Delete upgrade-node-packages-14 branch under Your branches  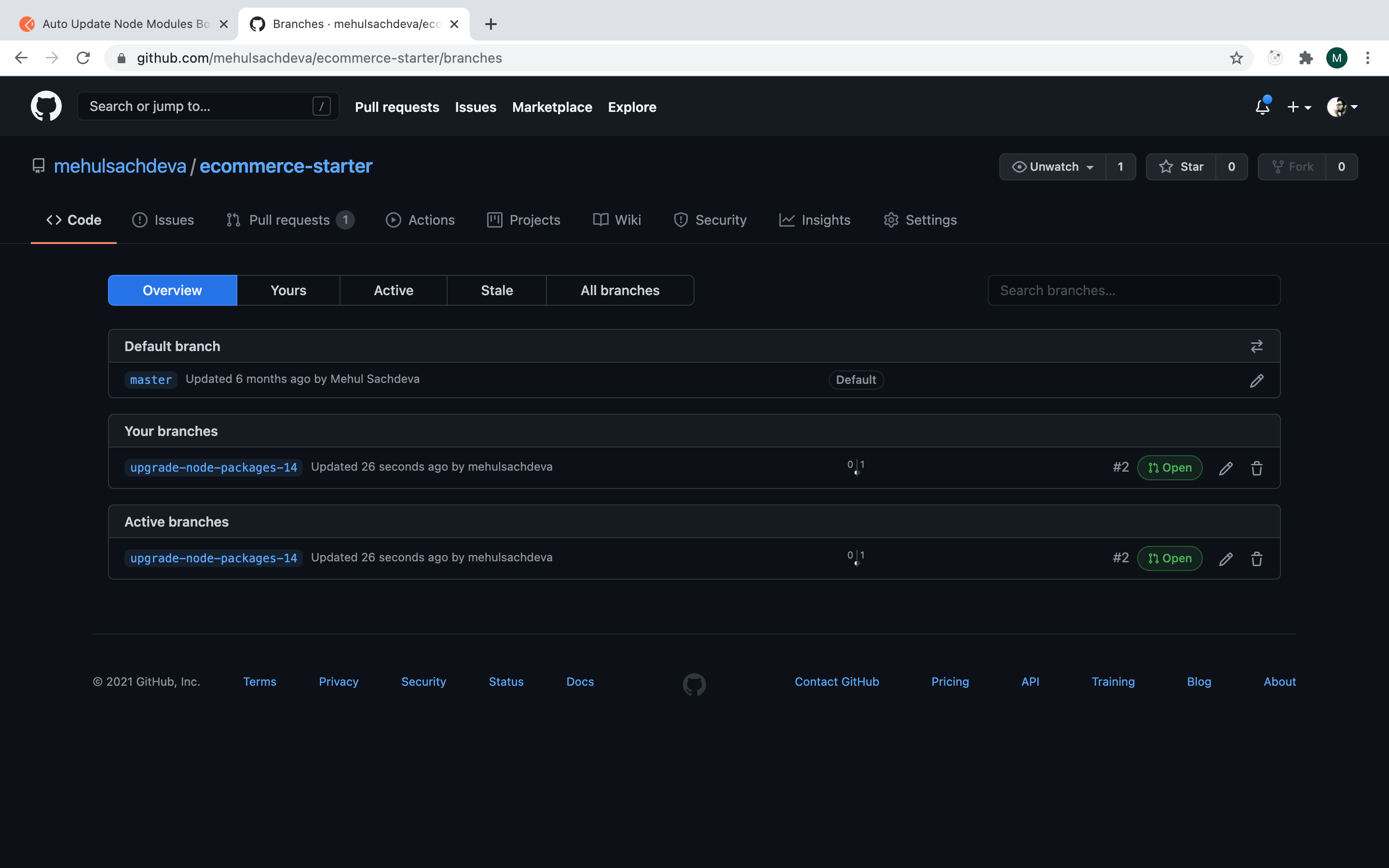1256,468
